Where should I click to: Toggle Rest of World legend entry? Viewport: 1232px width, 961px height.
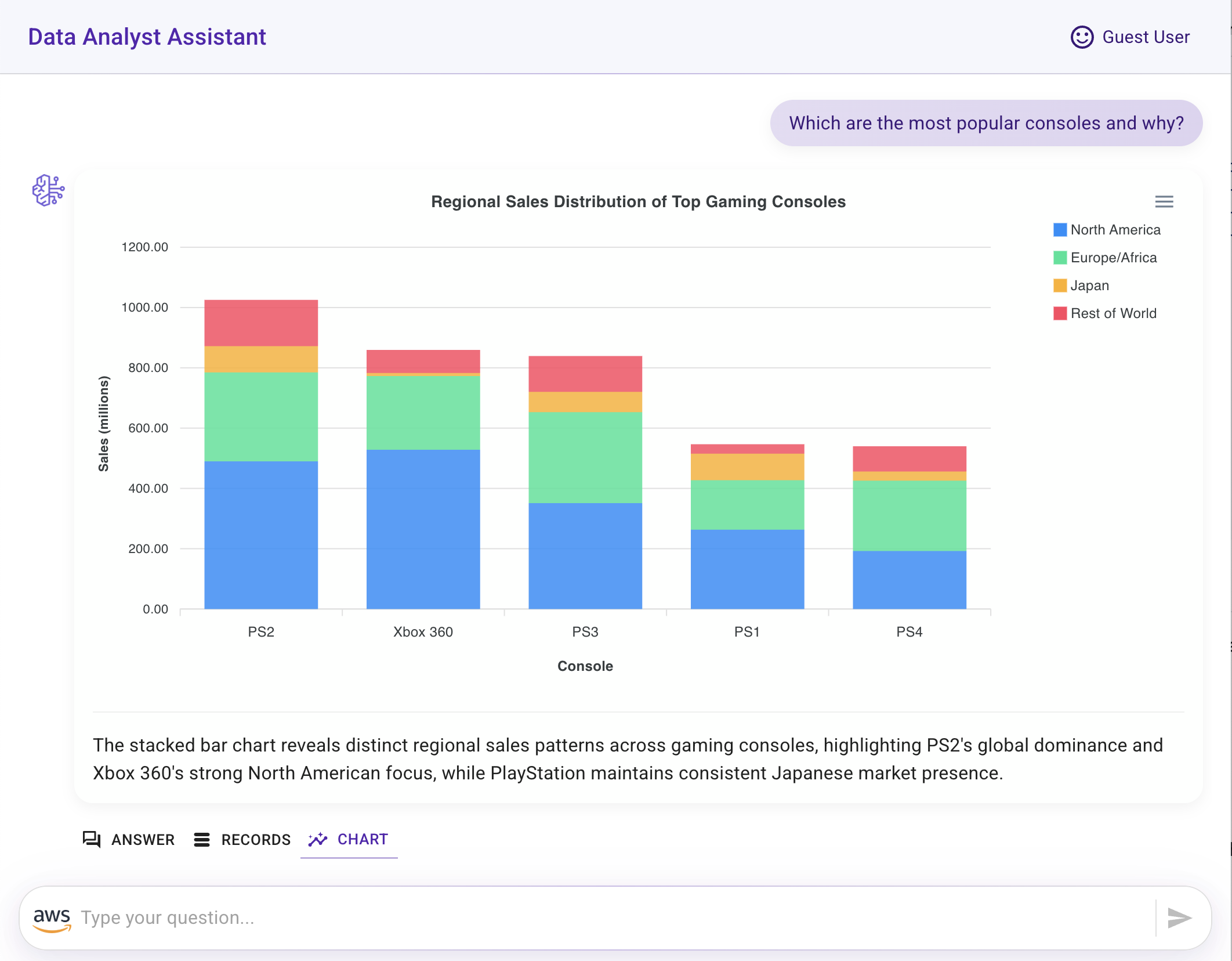click(1105, 313)
